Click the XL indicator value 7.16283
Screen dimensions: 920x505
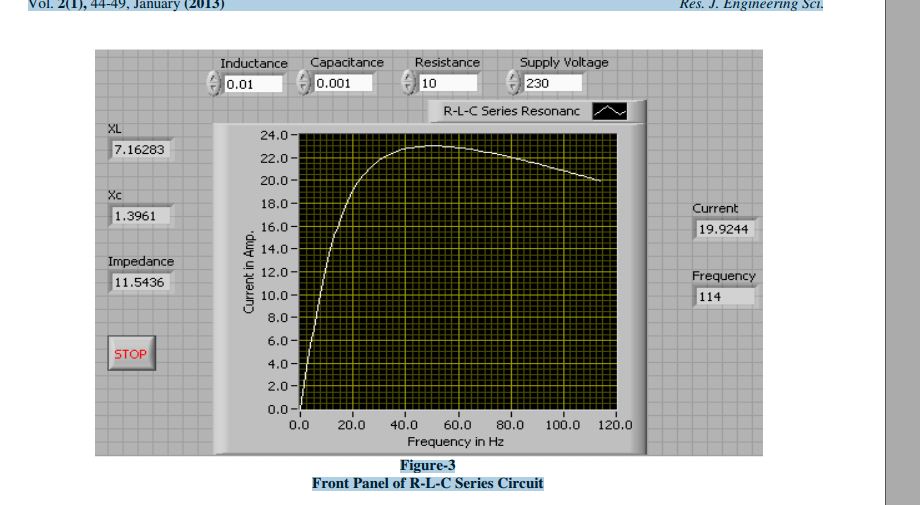(x=140, y=150)
